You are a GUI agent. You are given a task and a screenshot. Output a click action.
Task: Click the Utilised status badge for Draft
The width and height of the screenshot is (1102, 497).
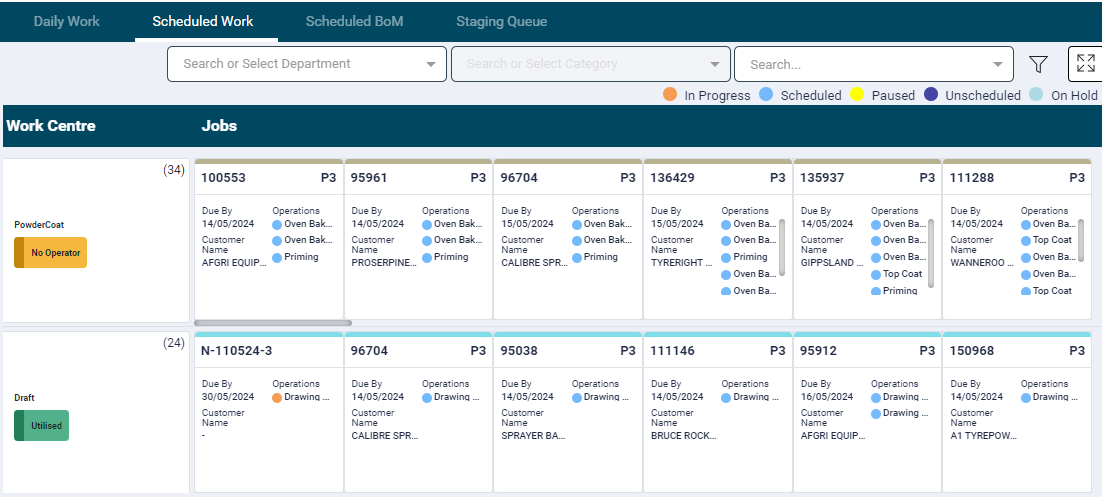pyautogui.click(x=42, y=425)
